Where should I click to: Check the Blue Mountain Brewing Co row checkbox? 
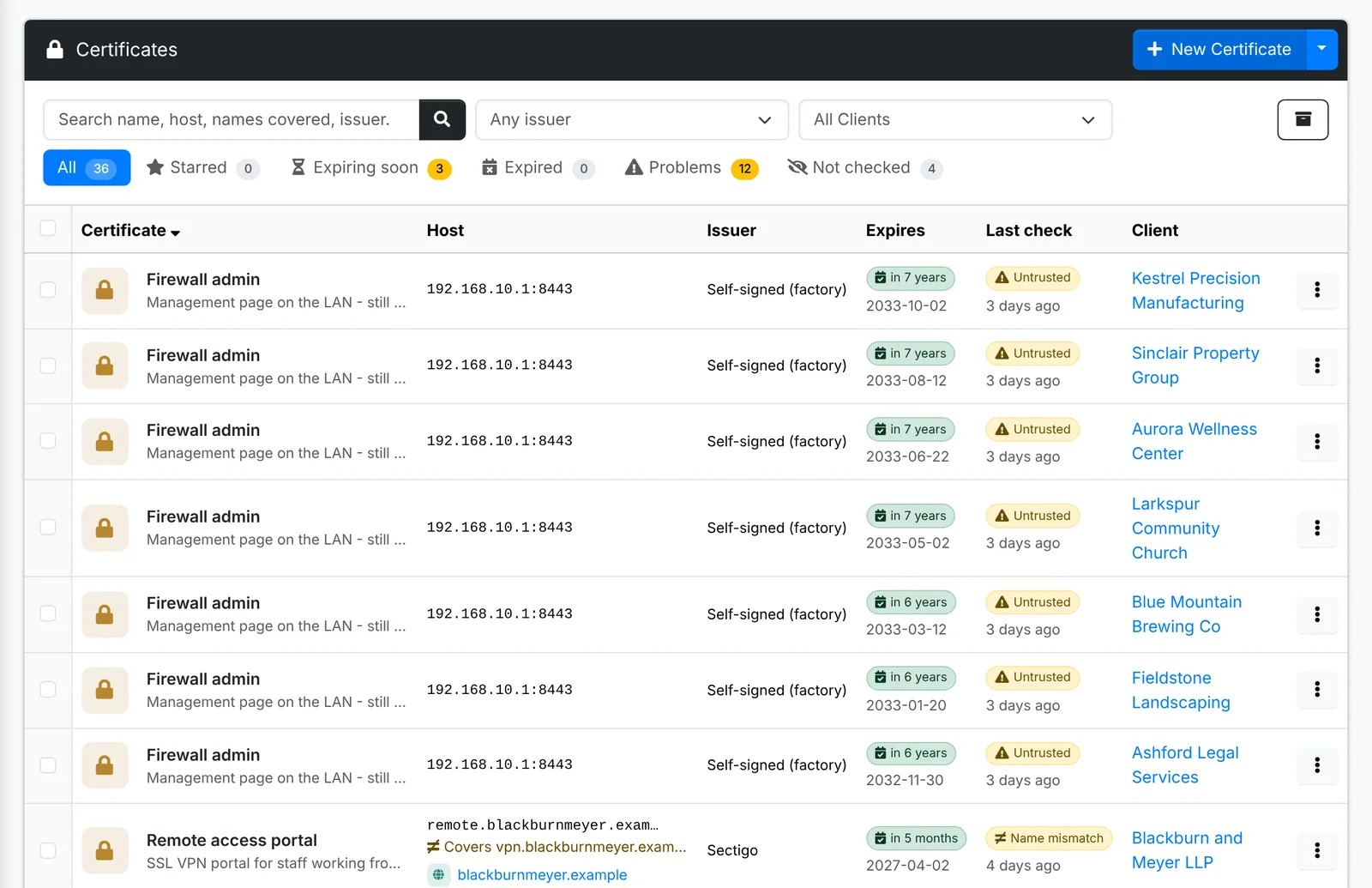pos(48,613)
